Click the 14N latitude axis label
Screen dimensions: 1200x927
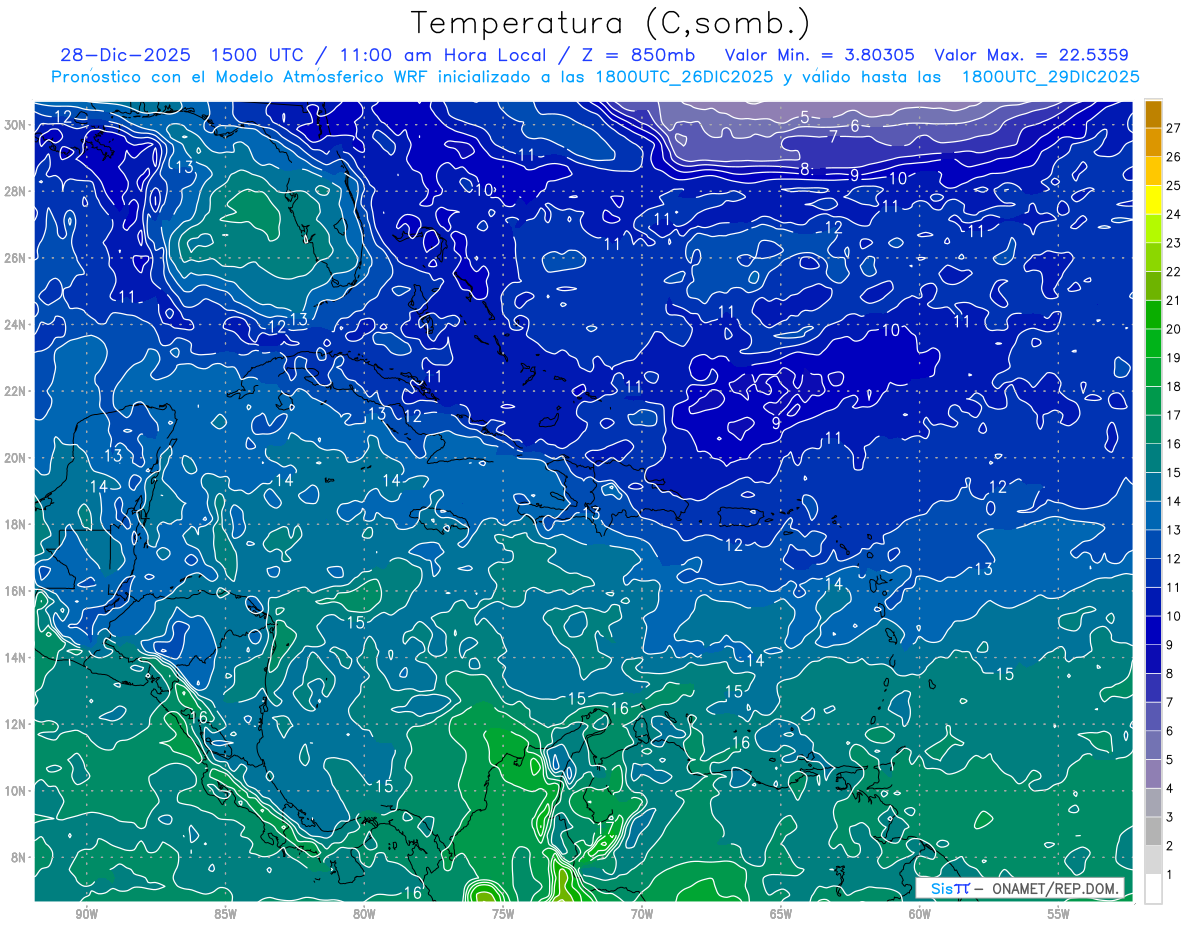[15, 658]
